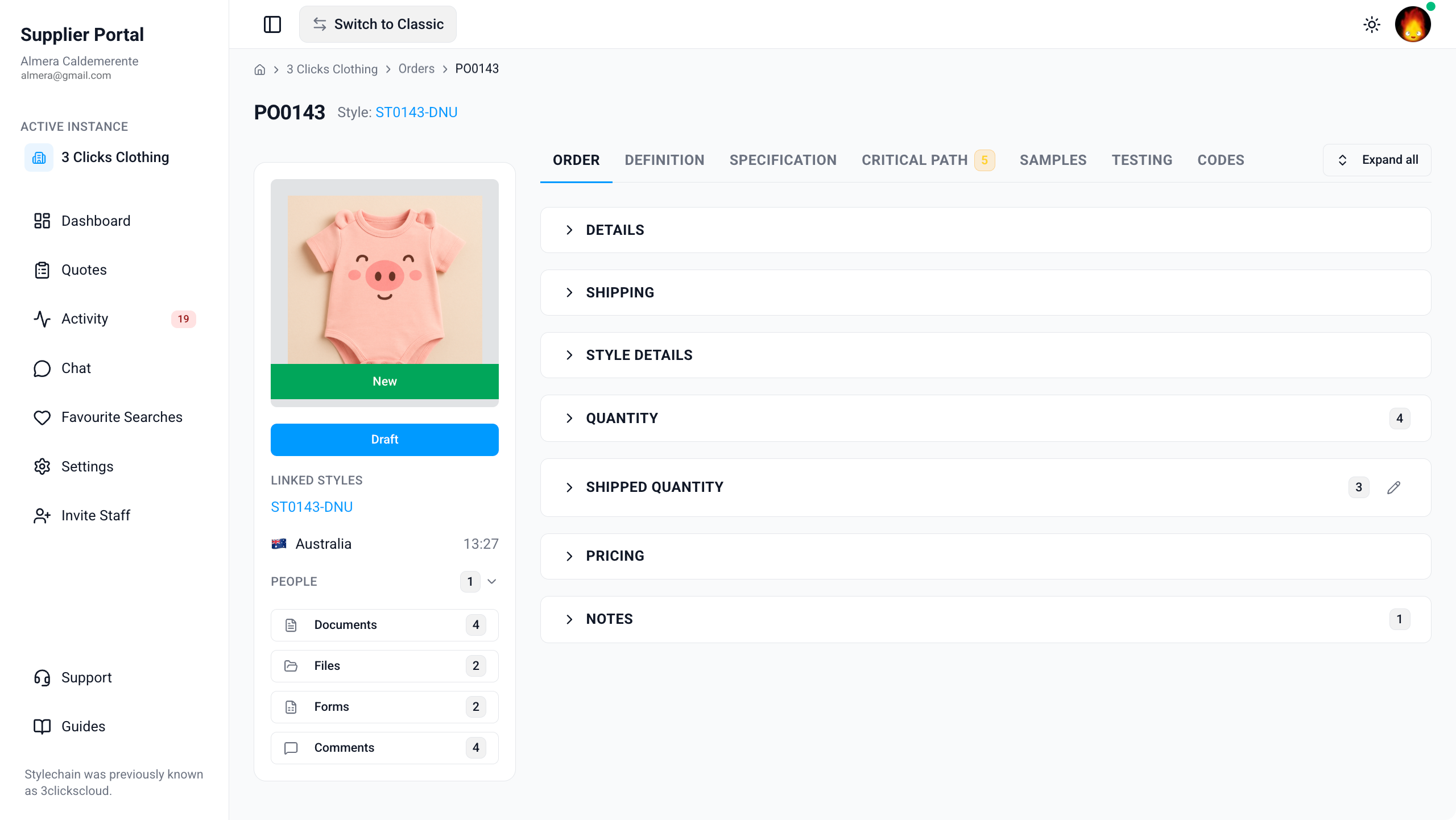Open the user avatar menu
Screen dimensions: 1456x820
1413,24
